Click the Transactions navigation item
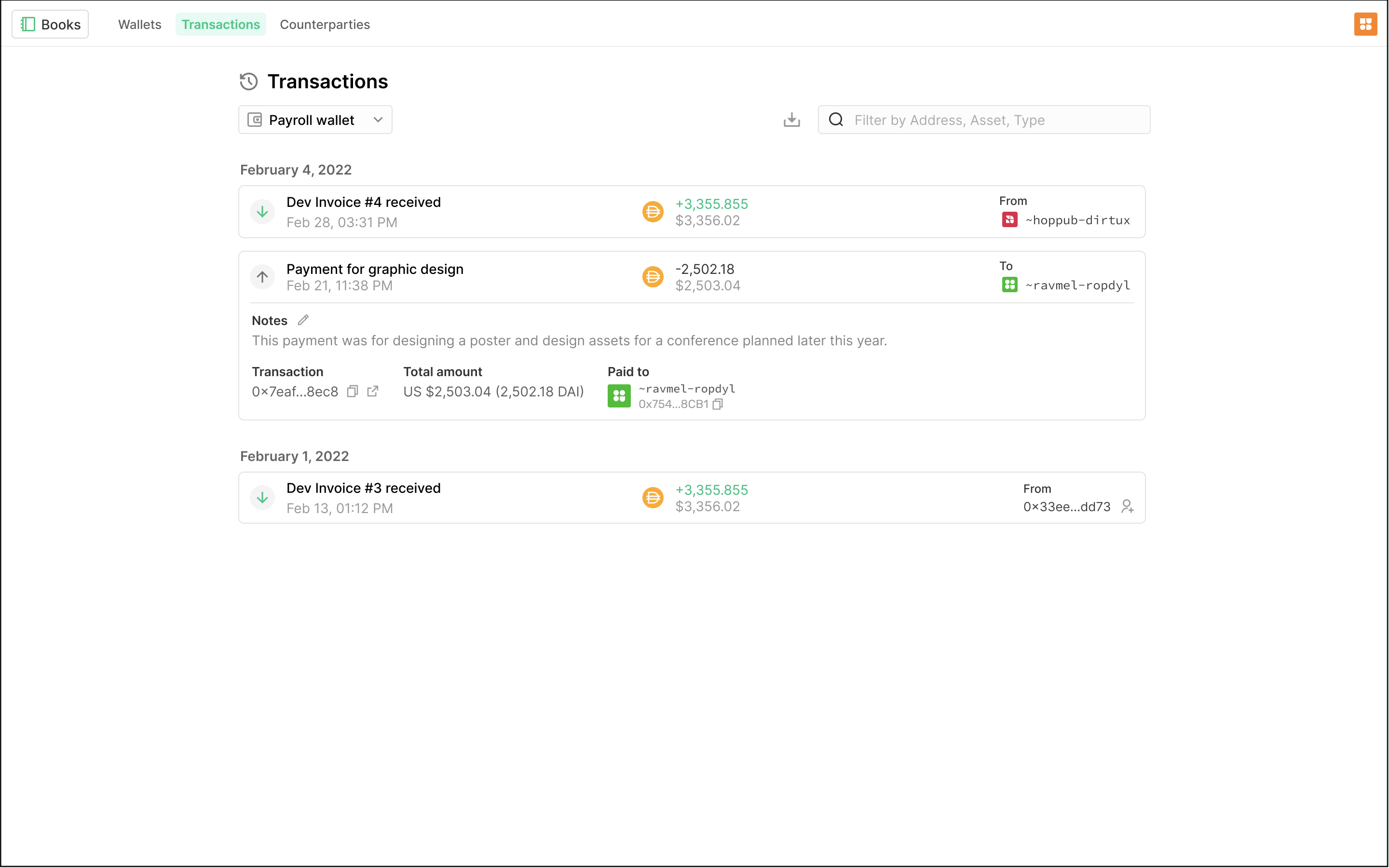Screen dimensions: 1389x868 coord(220,24)
